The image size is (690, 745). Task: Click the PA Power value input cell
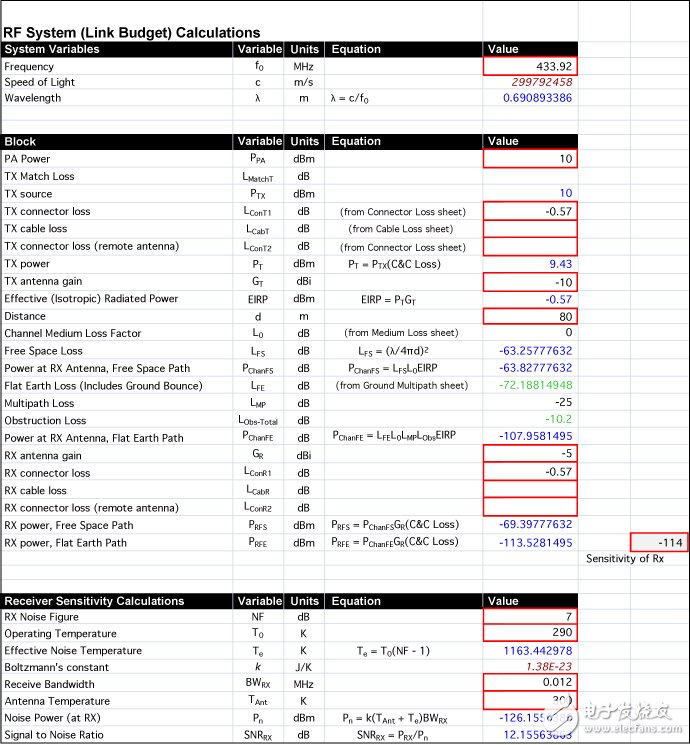(x=530, y=159)
